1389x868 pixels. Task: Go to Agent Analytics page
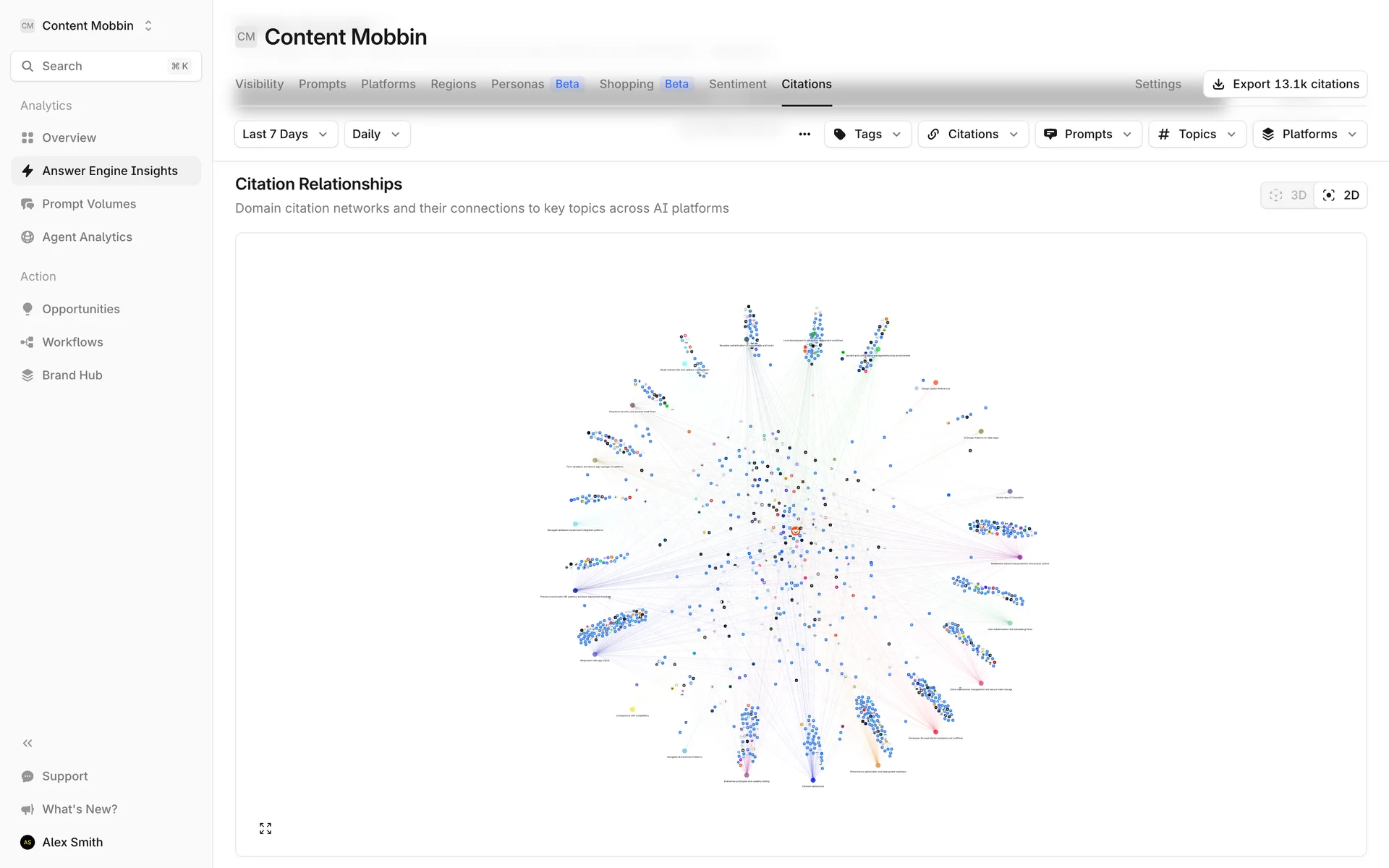[x=87, y=237]
